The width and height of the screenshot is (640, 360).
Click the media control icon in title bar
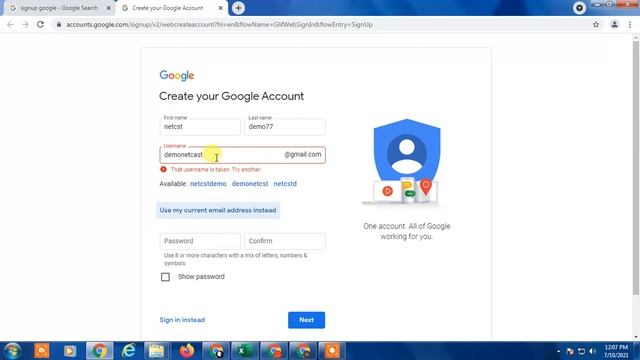tap(579, 8)
